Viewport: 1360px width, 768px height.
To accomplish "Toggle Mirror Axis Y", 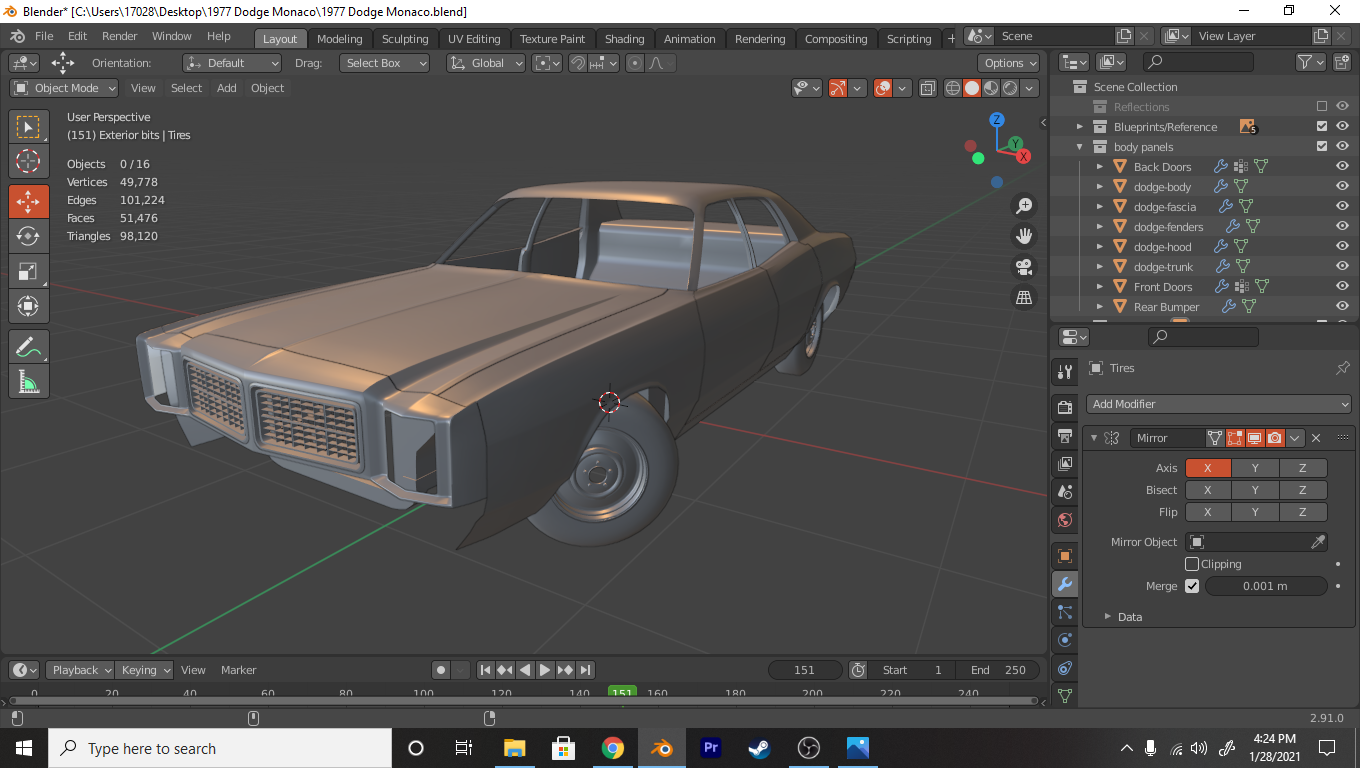I will (1255, 468).
